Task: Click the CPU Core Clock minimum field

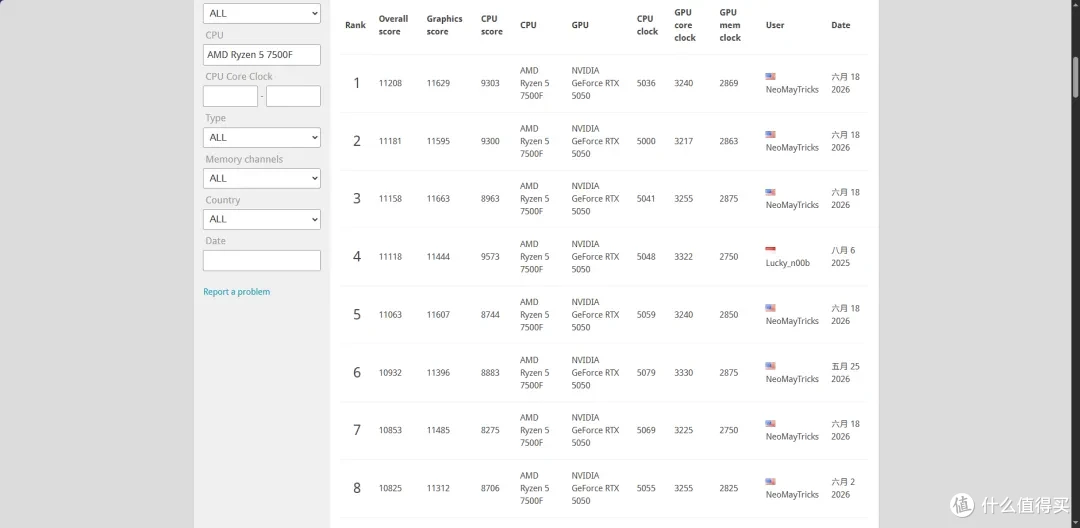Action: 230,96
